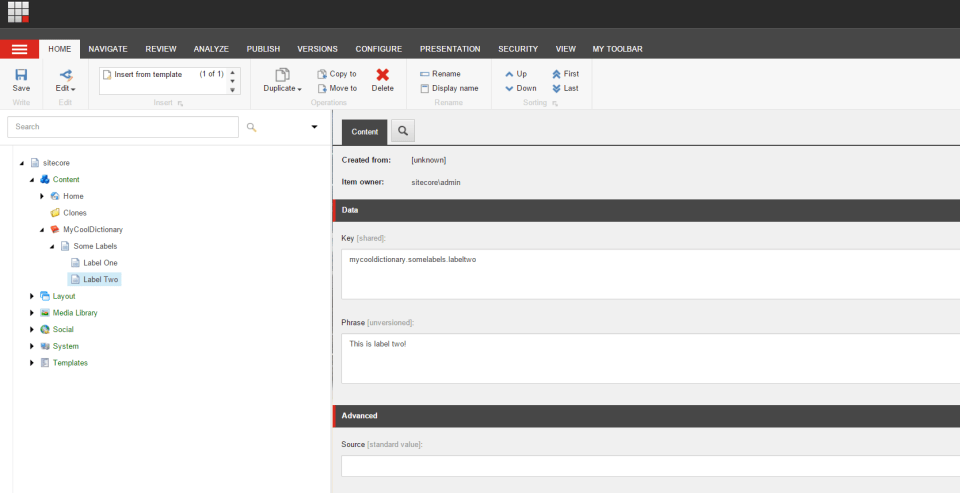
Task: Click the Phrase text field
Action: [x=650, y=358]
